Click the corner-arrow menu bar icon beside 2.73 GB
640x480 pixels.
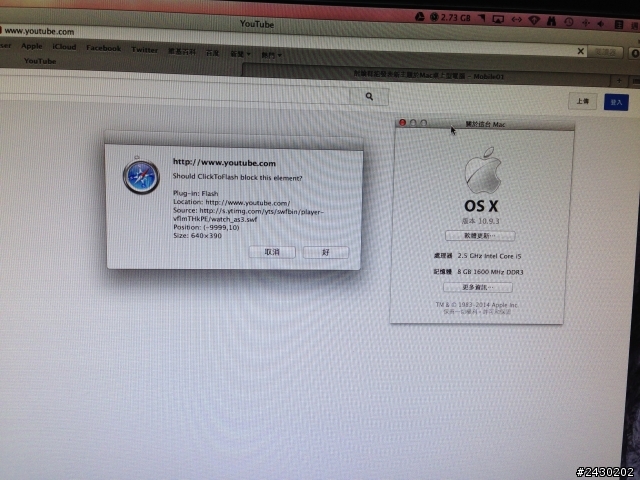482,18
